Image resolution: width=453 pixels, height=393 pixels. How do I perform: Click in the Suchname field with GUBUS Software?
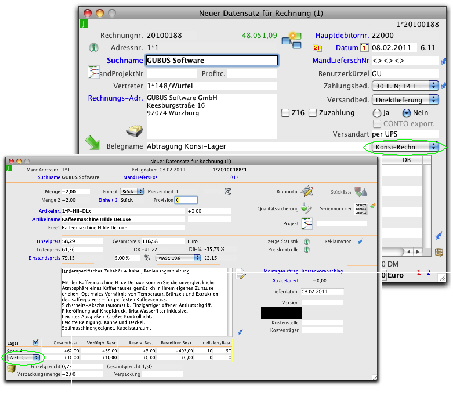212,60
